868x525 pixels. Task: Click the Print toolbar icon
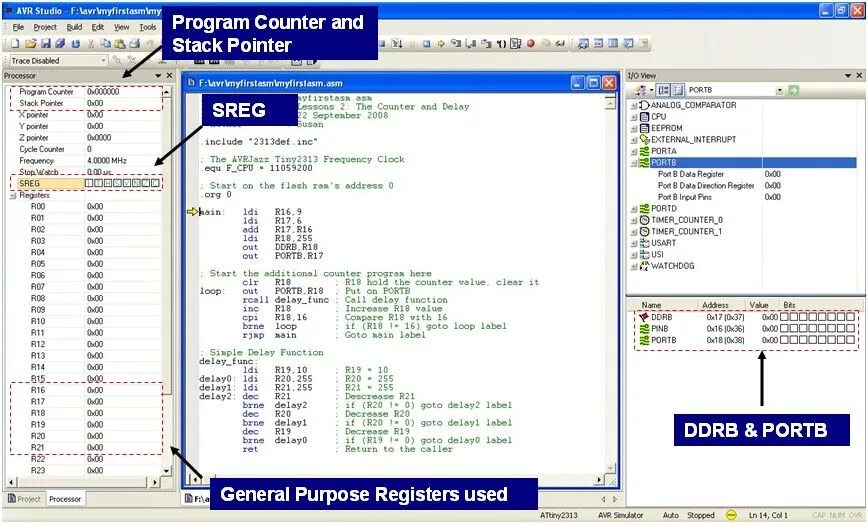pos(134,44)
